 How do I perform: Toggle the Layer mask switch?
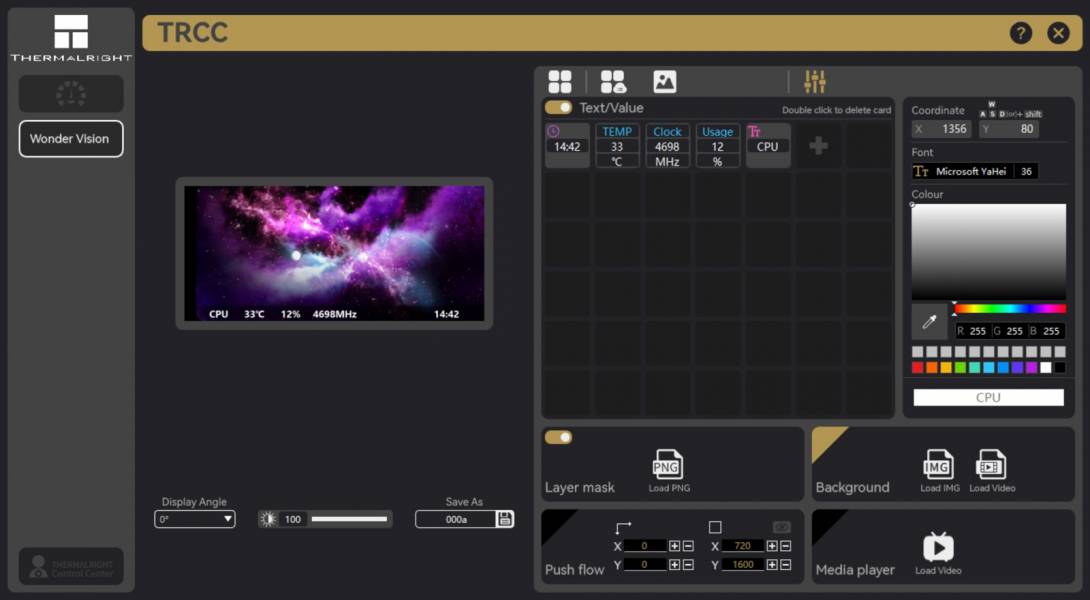pyautogui.click(x=558, y=437)
